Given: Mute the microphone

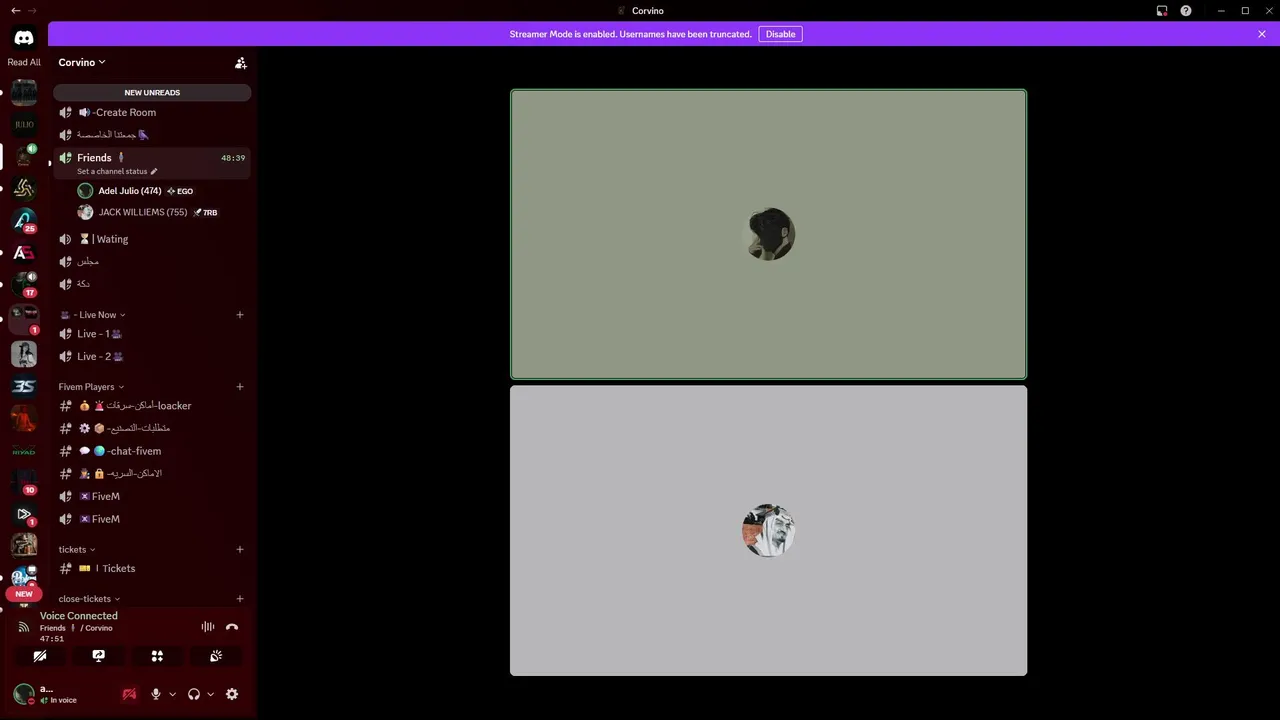Looking at the screenshot, I should pyautogui.click(x=156, y=694).
